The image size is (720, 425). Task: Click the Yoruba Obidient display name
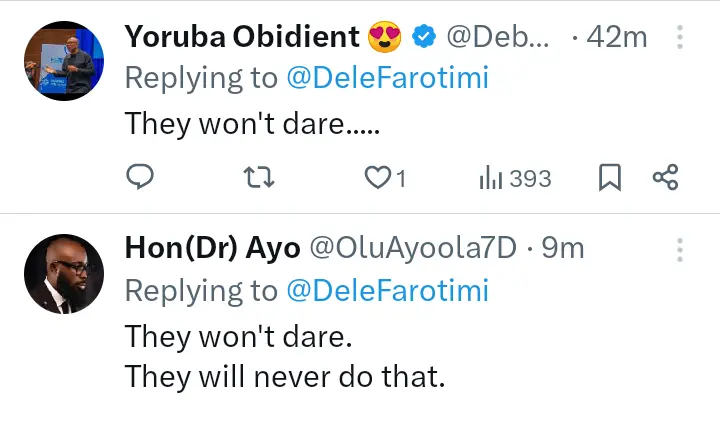point(241,38)
